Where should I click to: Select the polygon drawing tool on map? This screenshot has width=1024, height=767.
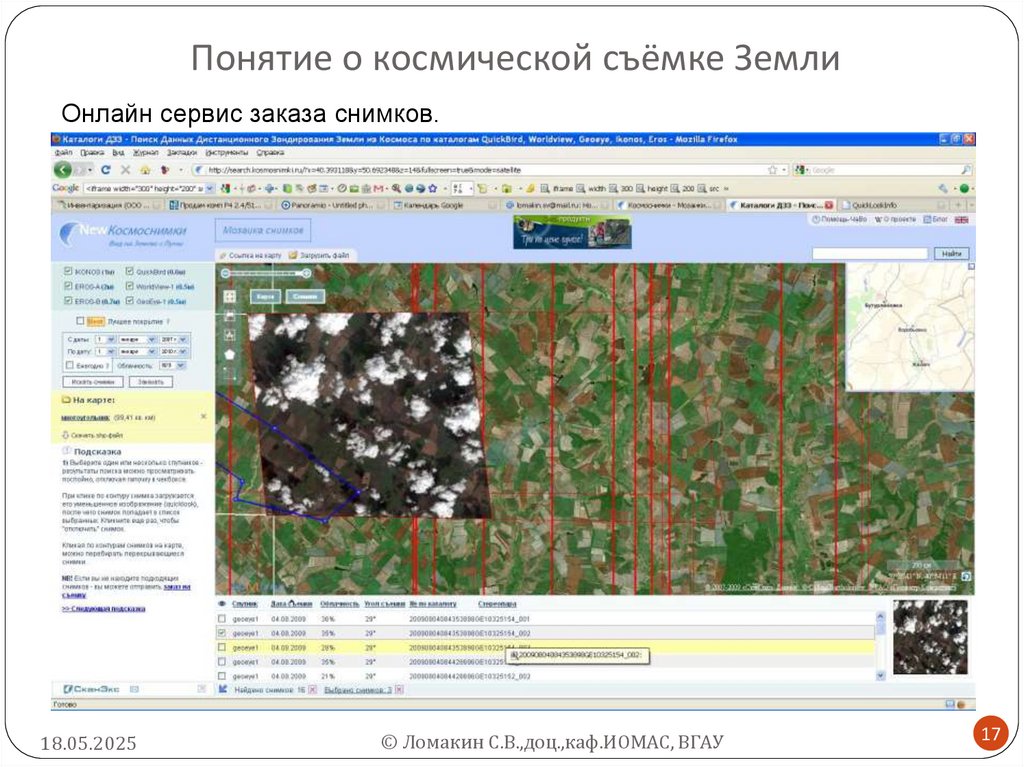[230, 354]
